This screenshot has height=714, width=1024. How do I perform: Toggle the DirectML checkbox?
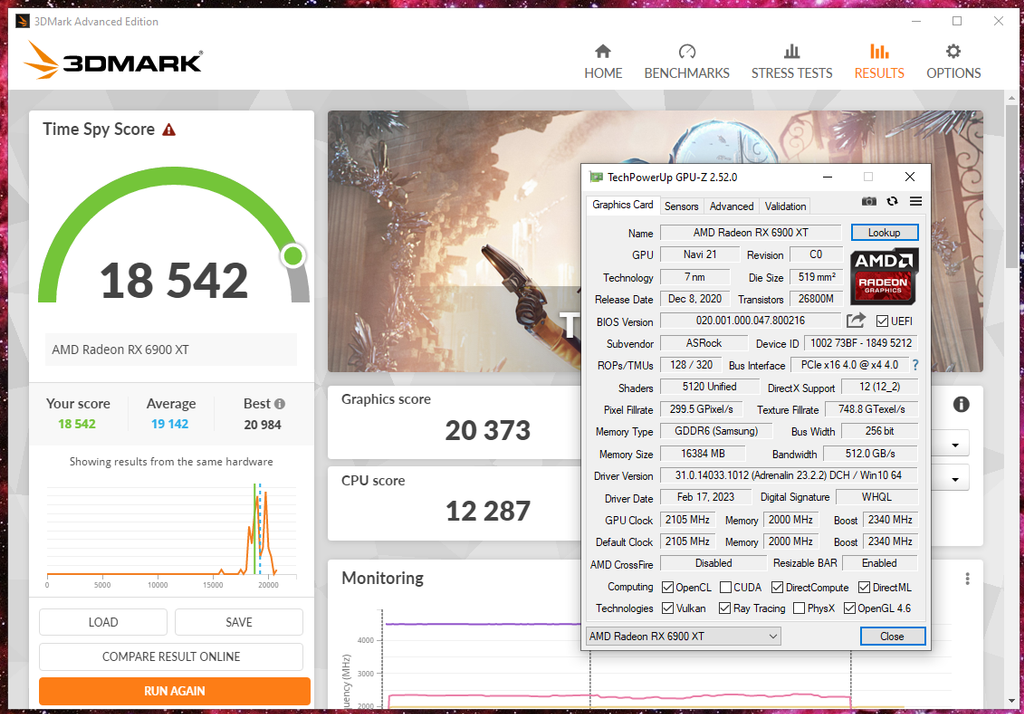[864, 587]
